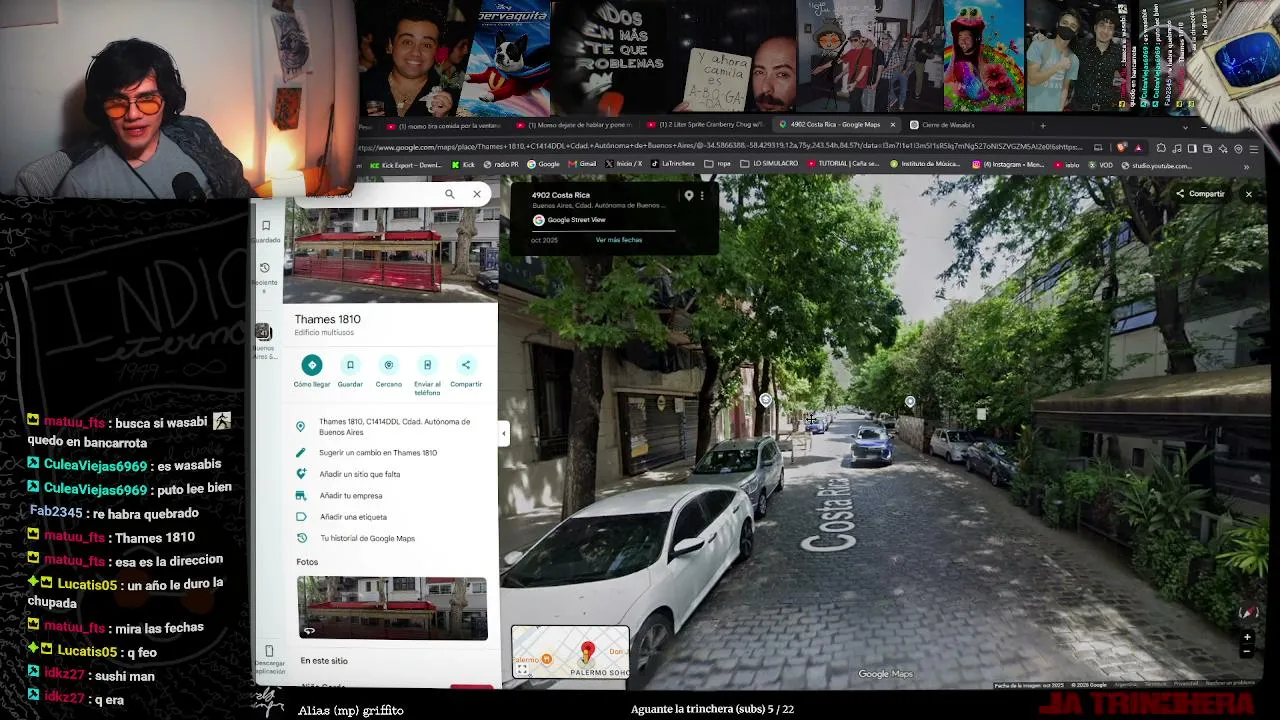This screenshot has height=720, width=1280.
Task: Close Street View with the X button
Action: click(x=1249, y=194)
